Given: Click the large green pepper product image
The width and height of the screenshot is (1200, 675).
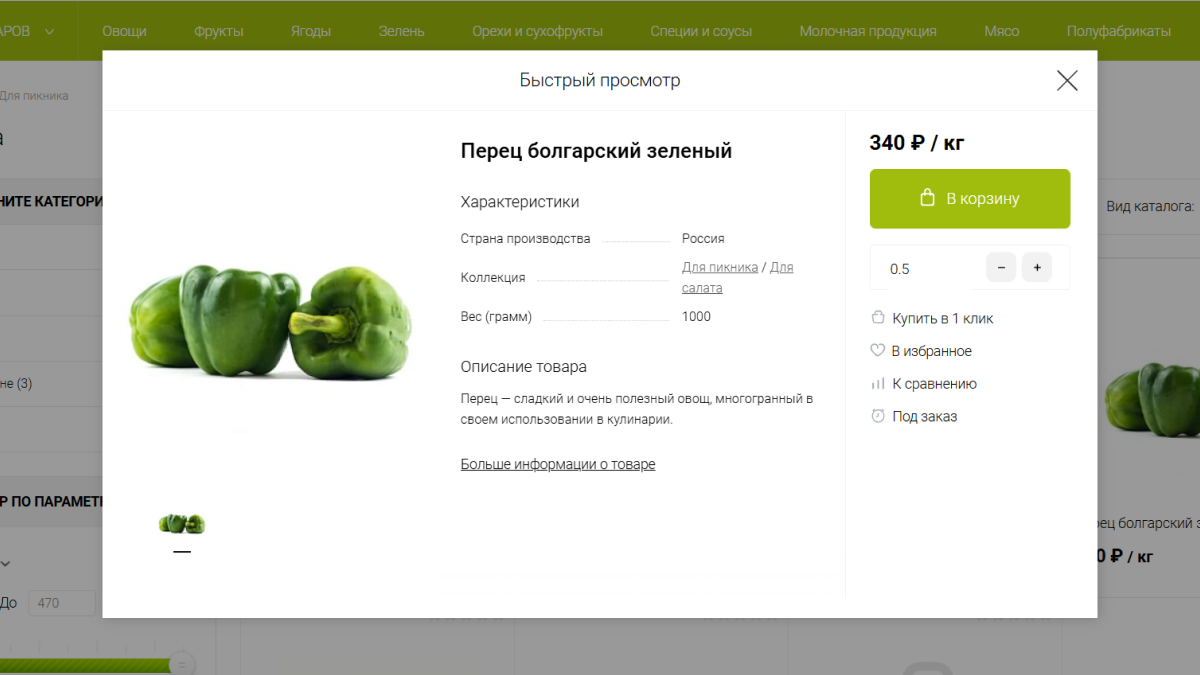Looking at the screenshot, I should click(270, 322).
